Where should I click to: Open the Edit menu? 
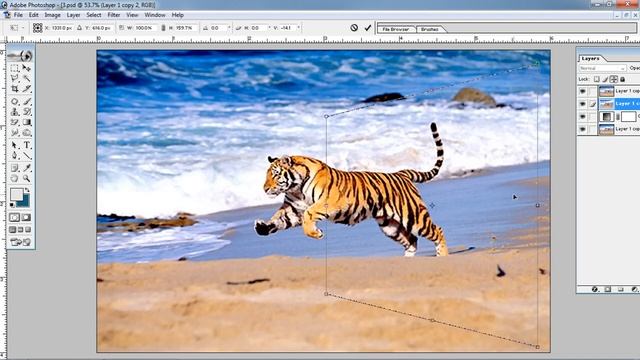33,15
